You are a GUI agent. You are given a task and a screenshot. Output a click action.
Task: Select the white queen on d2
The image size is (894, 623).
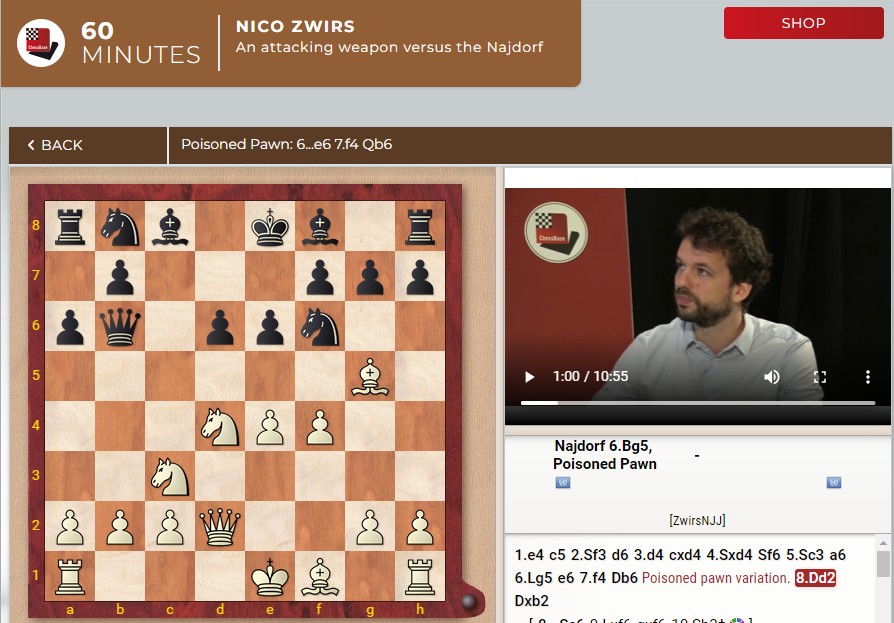pos(220,526)
